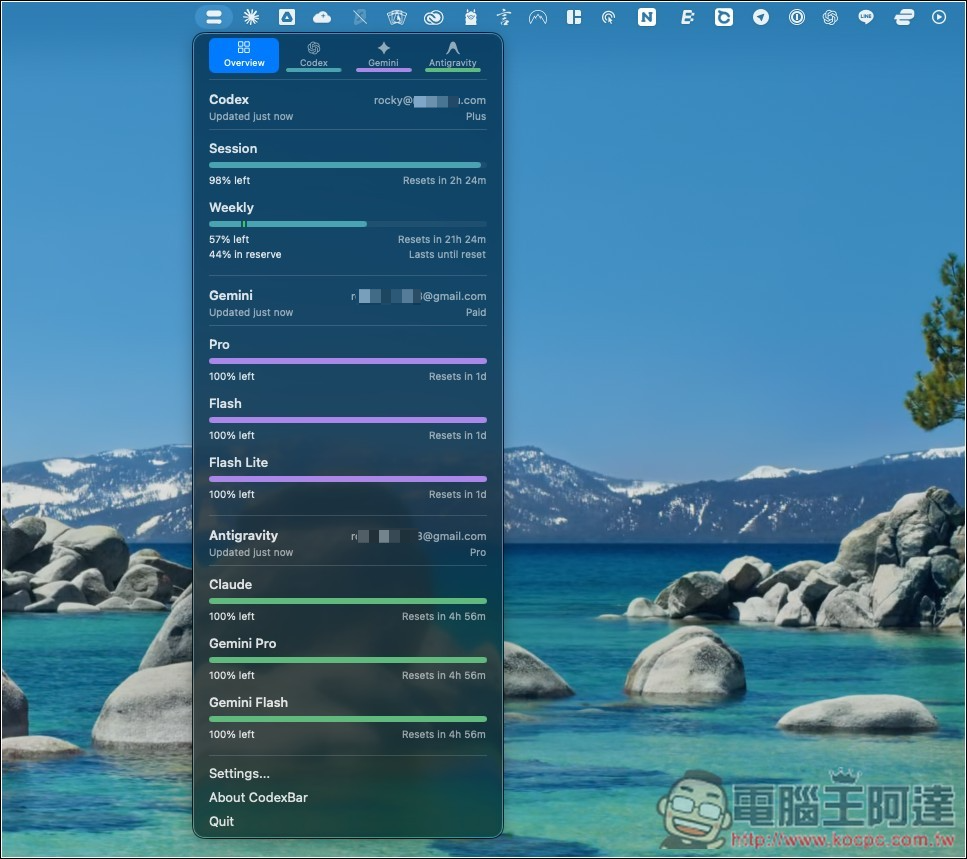
Task: Switch to the Gemini tab
Action: pyautogui.click(x=383, y=55)
